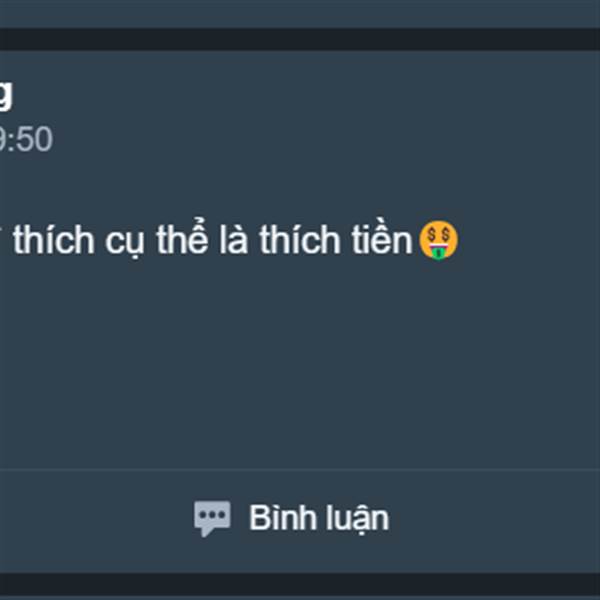Click the word tiền before the emoji

tap(382, 240)
